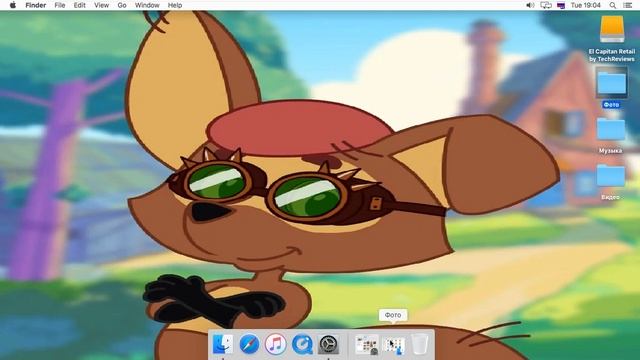This screenshot has height=360, width=640.
Task: Open Finder from the Dock
Action: click(223, 344)
